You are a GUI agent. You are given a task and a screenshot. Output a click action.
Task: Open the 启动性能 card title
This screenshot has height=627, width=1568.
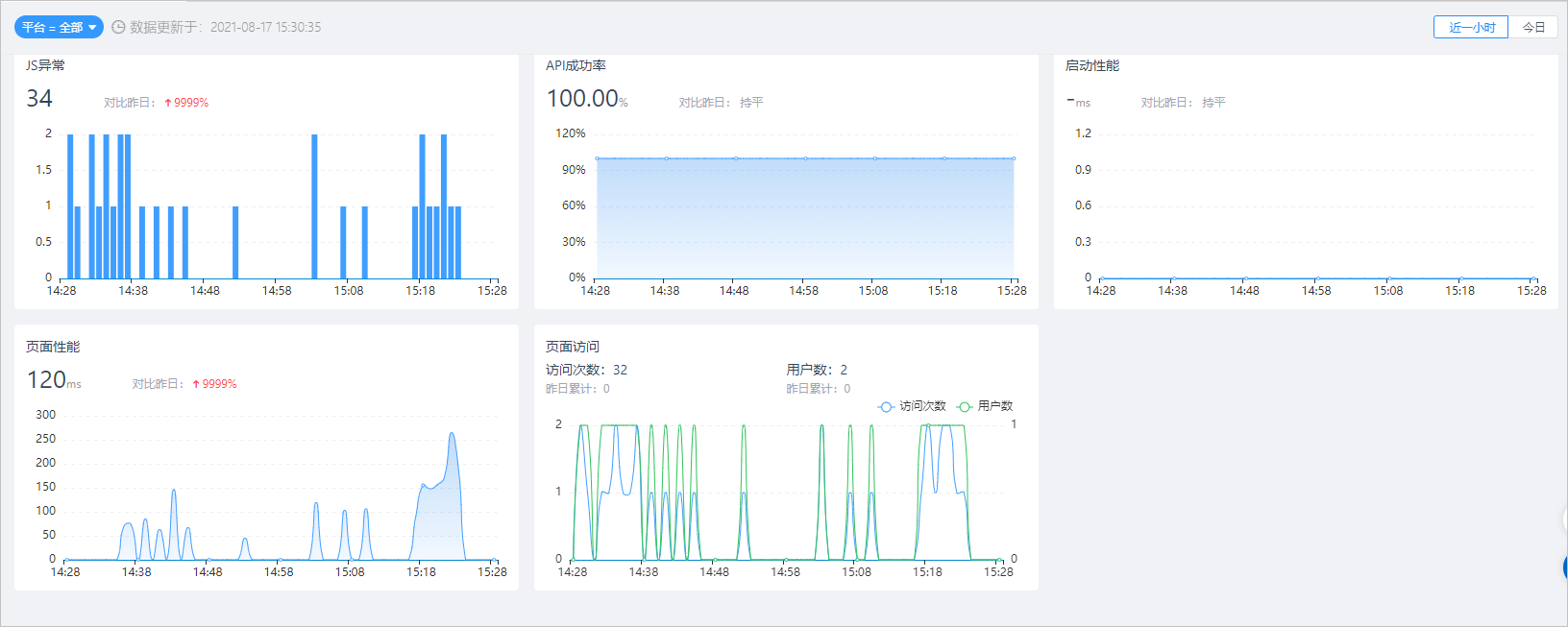[1092, 65]
